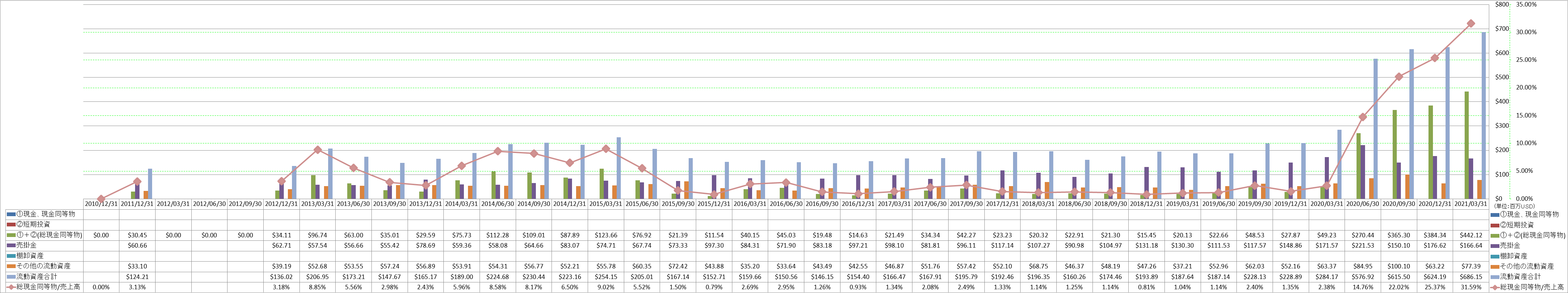Click the 9.02% cell
1568x293 pixels.
pyautogui.click(x=606, y=287)
